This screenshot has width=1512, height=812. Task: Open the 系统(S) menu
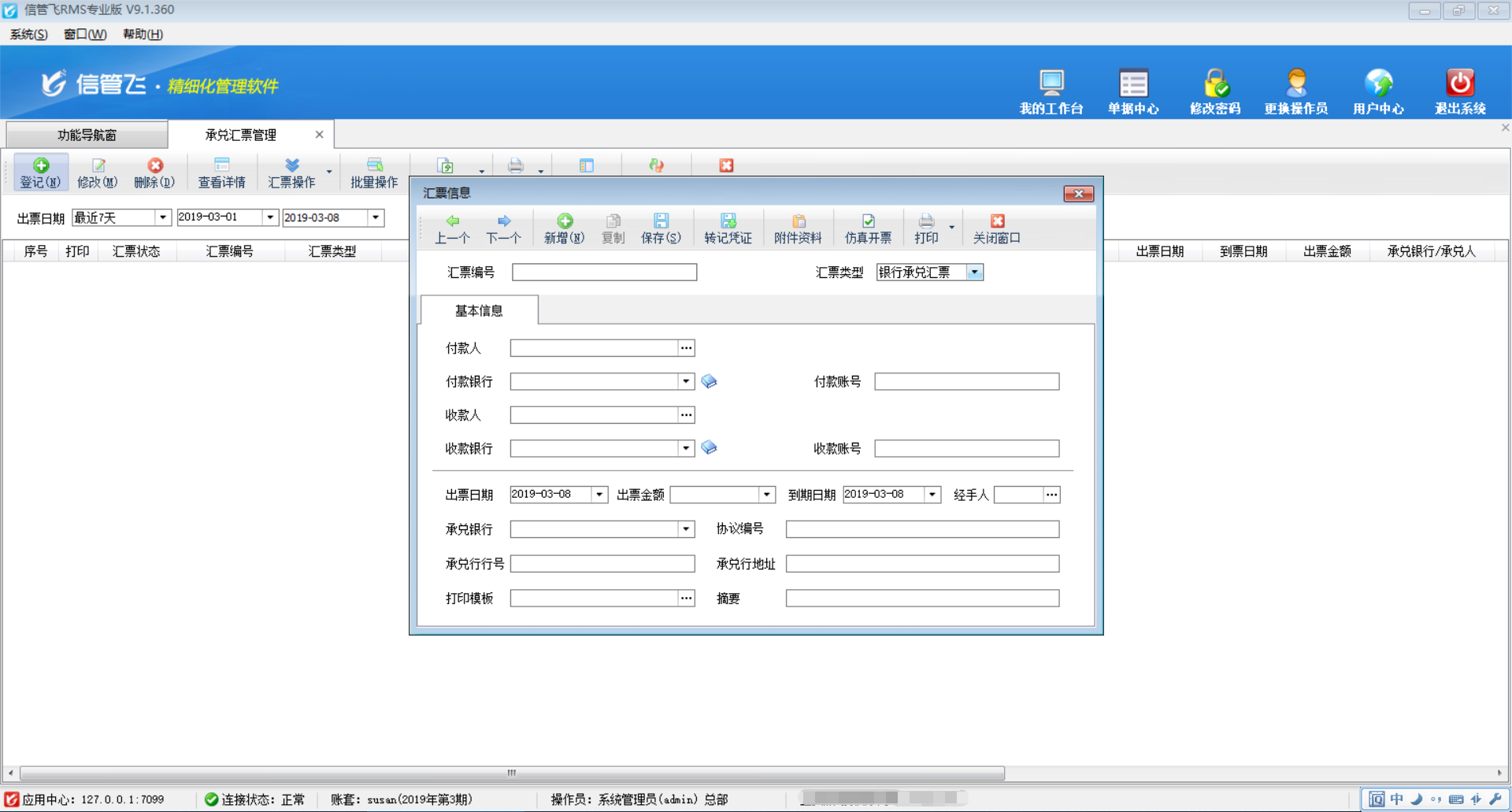click(28, 34)
